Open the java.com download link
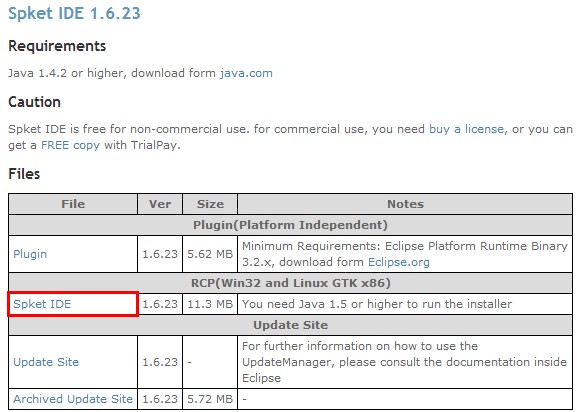This screenshot has height=412, width=577. click(x=246, y=73)
